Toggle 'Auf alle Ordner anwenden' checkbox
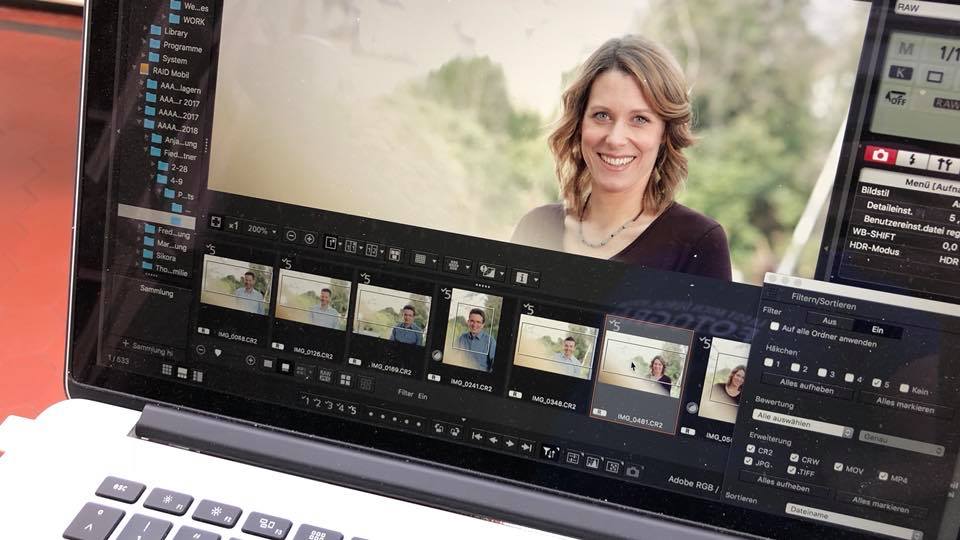The image size is (960, 540). (x=774, y=327)
